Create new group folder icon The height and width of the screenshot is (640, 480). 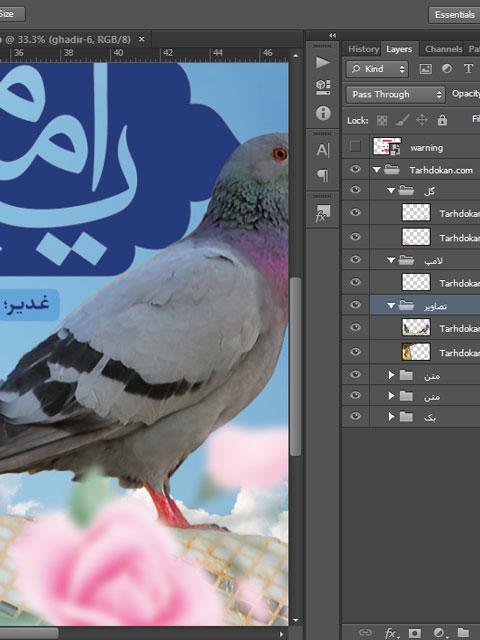point(462,633)
